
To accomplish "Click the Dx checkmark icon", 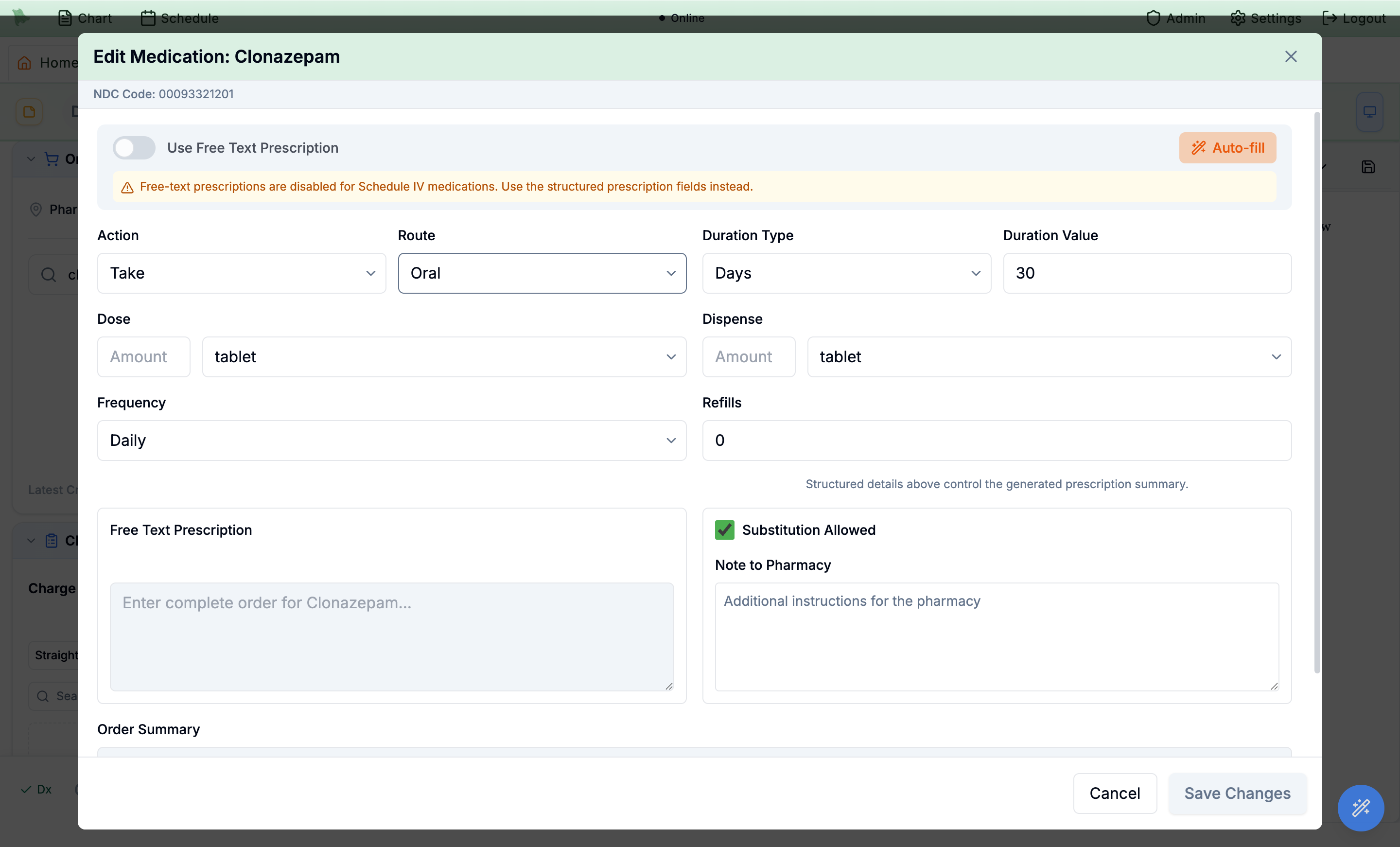I will (26, 789).
